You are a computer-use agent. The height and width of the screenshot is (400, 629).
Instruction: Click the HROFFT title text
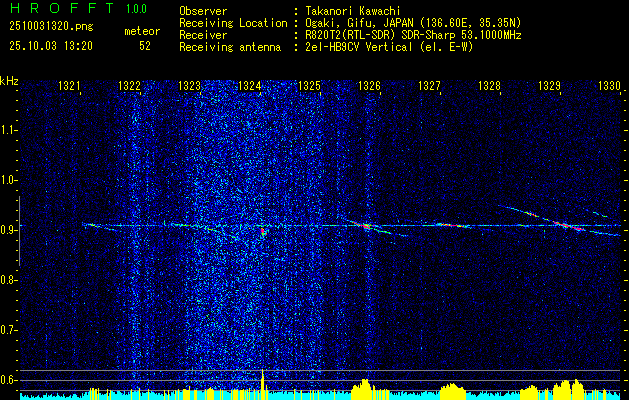point(63,8)
